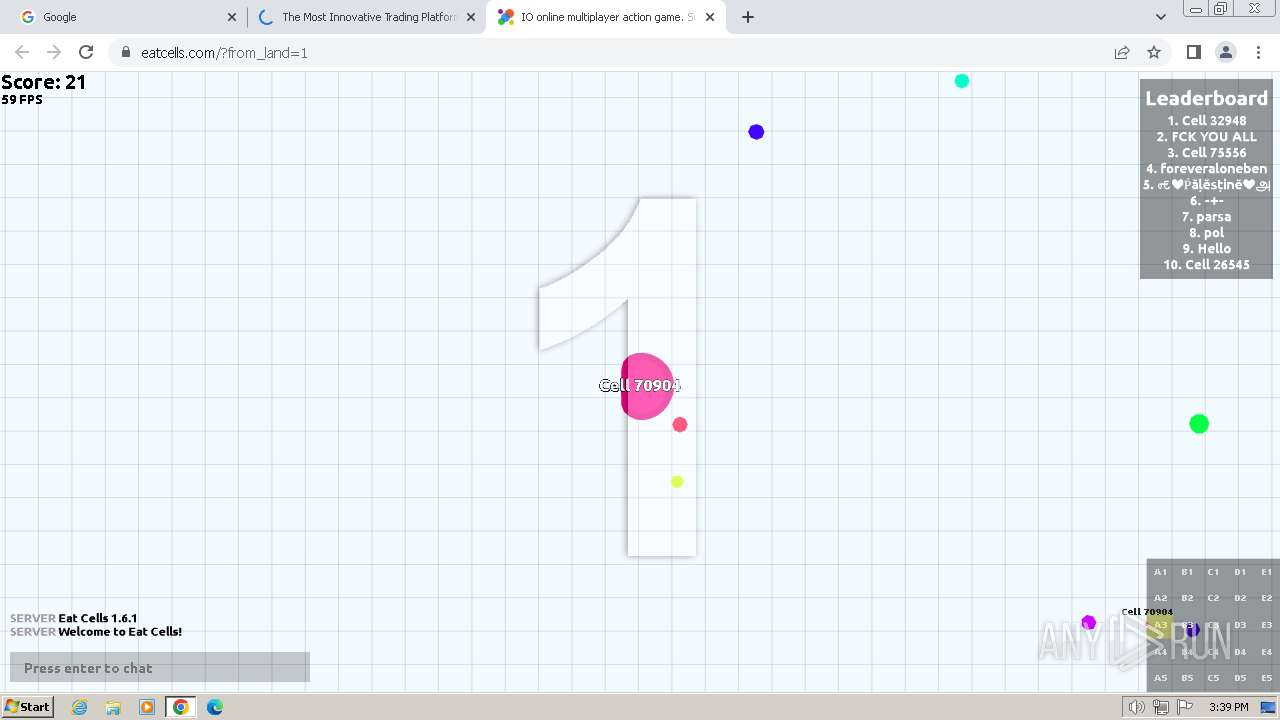The height and width of the screenshot is (720, 1280).
Task: Open Action Center flag icon
Action: pos(1184,707)
